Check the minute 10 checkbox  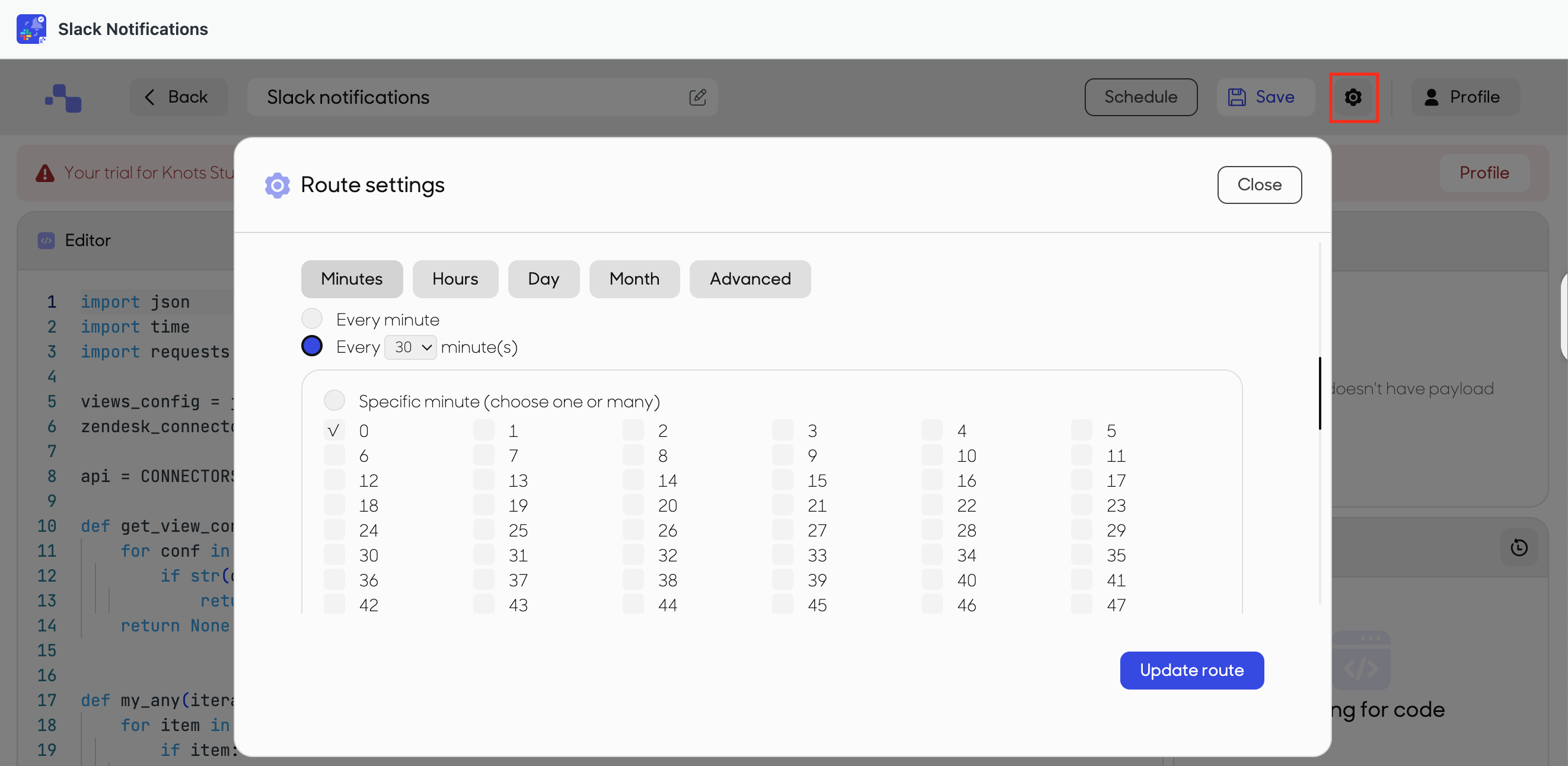(x=932, y=455)
